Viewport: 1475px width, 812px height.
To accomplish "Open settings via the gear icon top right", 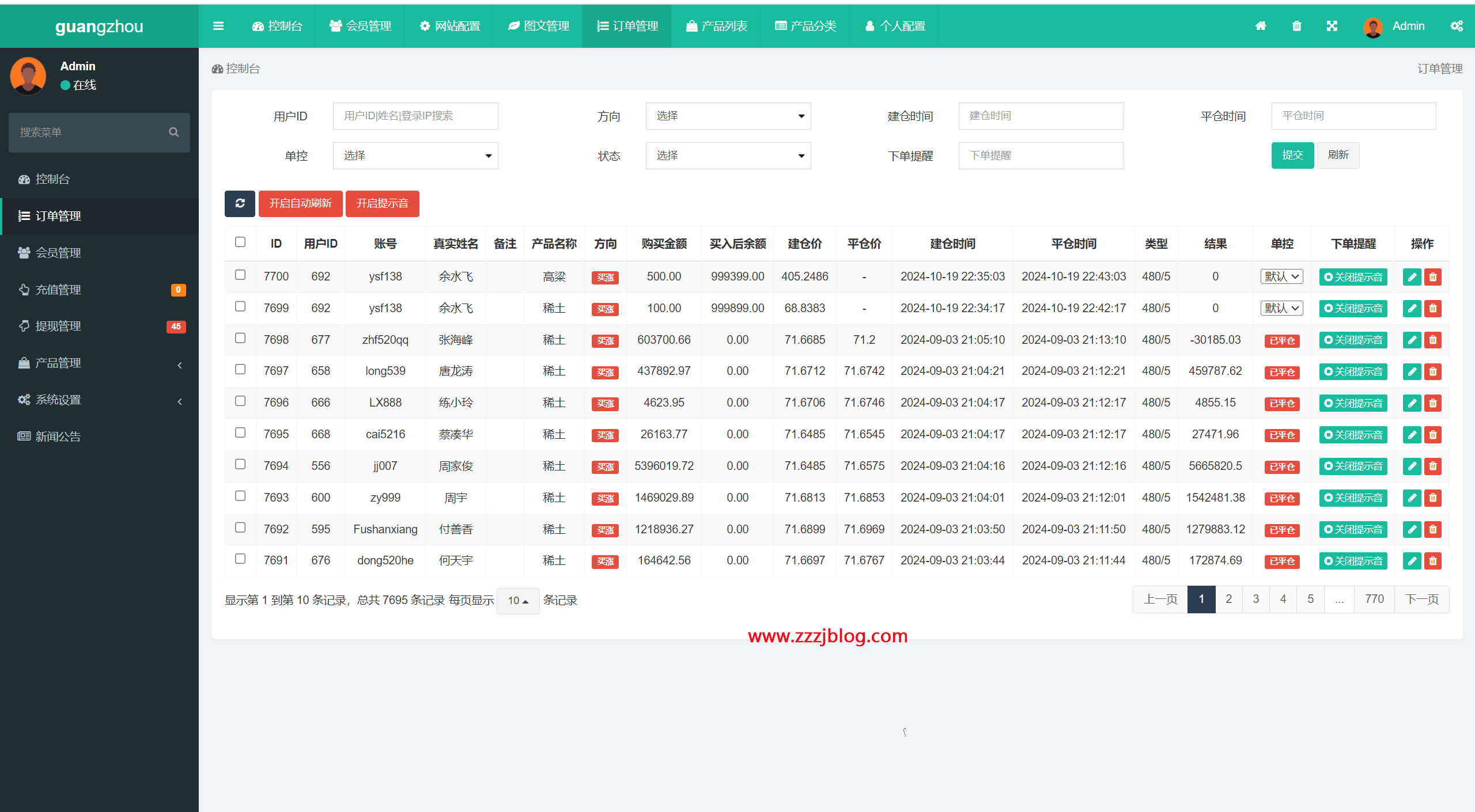I will point(1457,26).
